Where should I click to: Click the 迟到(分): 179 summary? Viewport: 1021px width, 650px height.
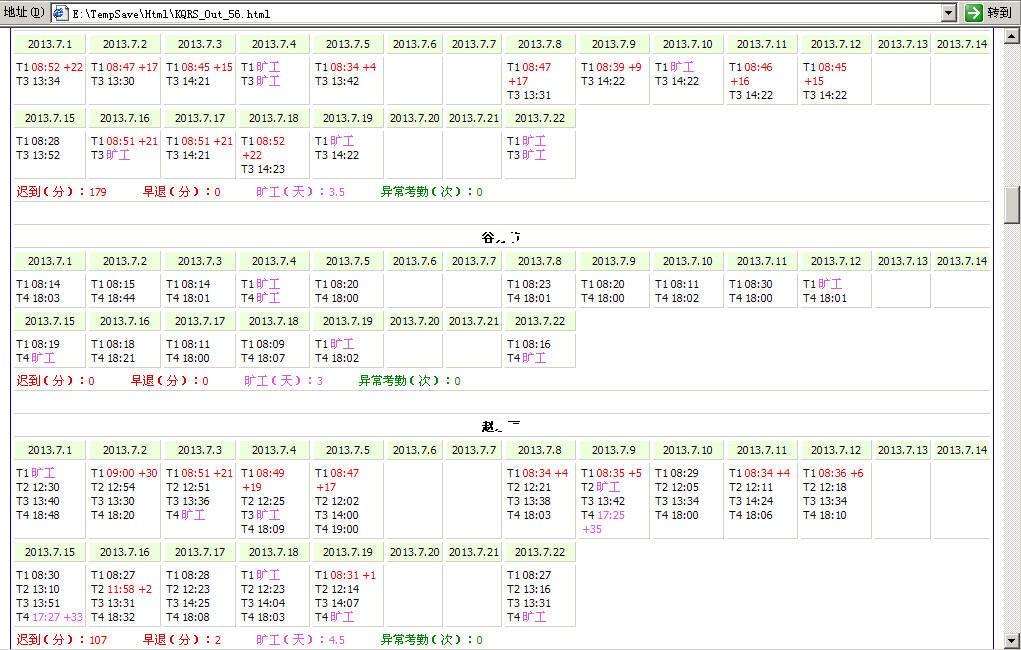61,192
